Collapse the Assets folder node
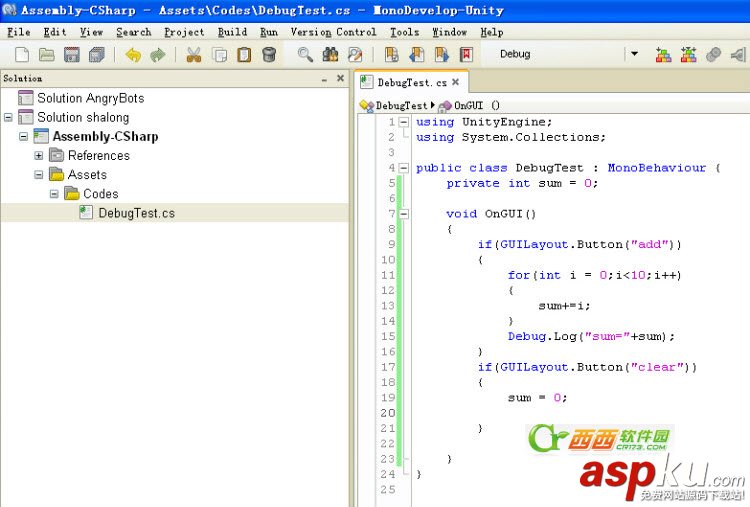The image size is (750, 507). [x=39, y=175]
